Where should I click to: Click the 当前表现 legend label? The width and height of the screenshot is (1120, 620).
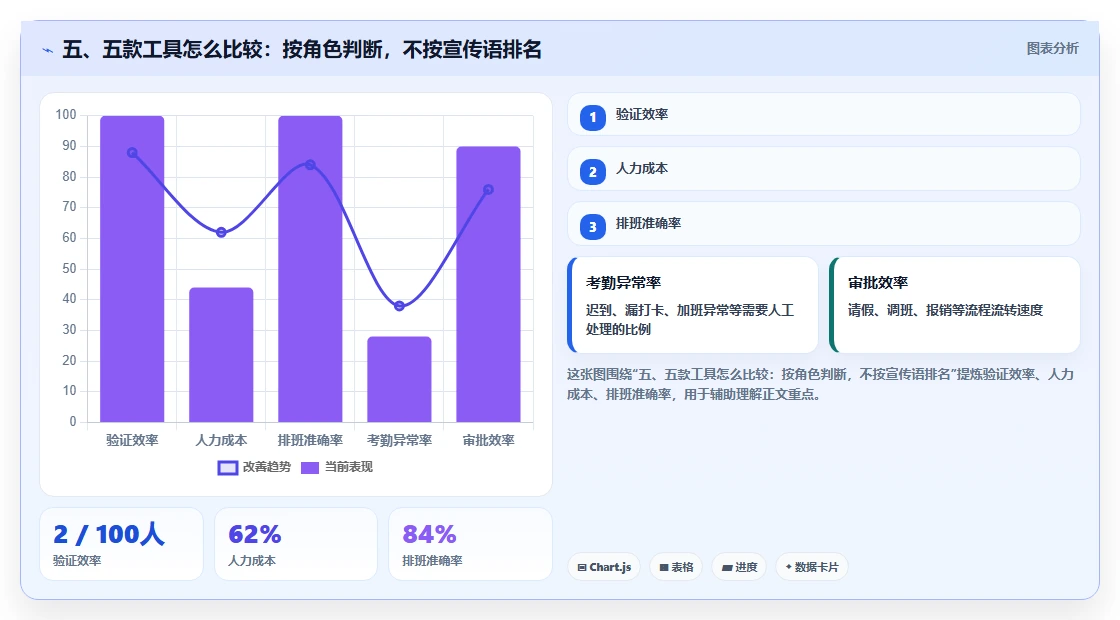[x=349, y=467]
